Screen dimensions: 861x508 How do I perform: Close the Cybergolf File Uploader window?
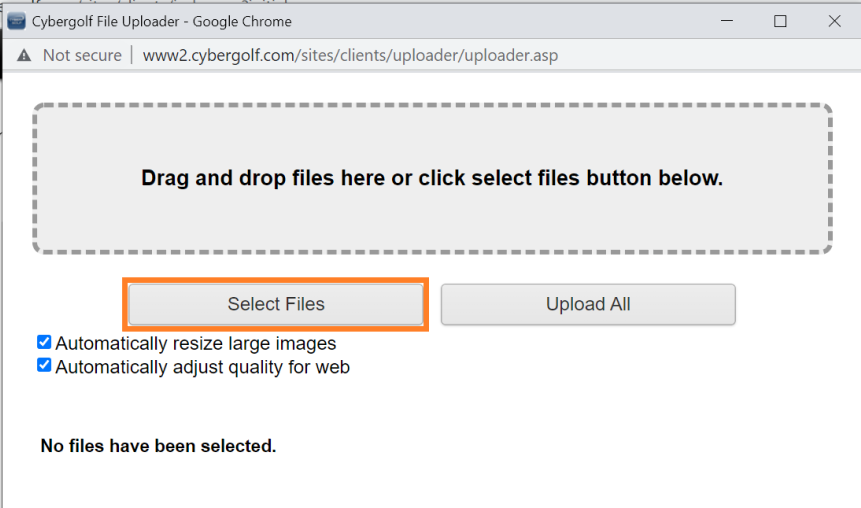834,21
